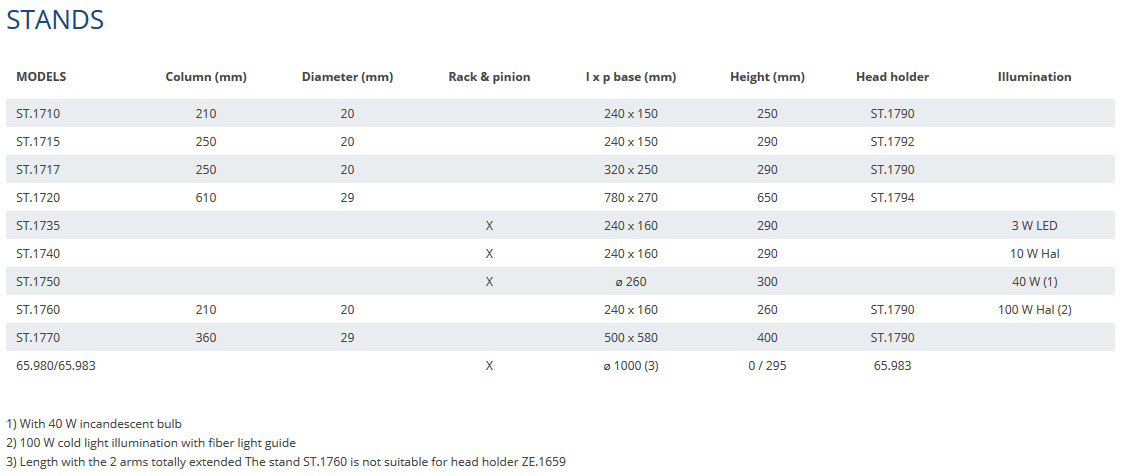Viewport: 1126px width, 476px height.
Task: Click model ST.1710 in the table
Action: 37,113
